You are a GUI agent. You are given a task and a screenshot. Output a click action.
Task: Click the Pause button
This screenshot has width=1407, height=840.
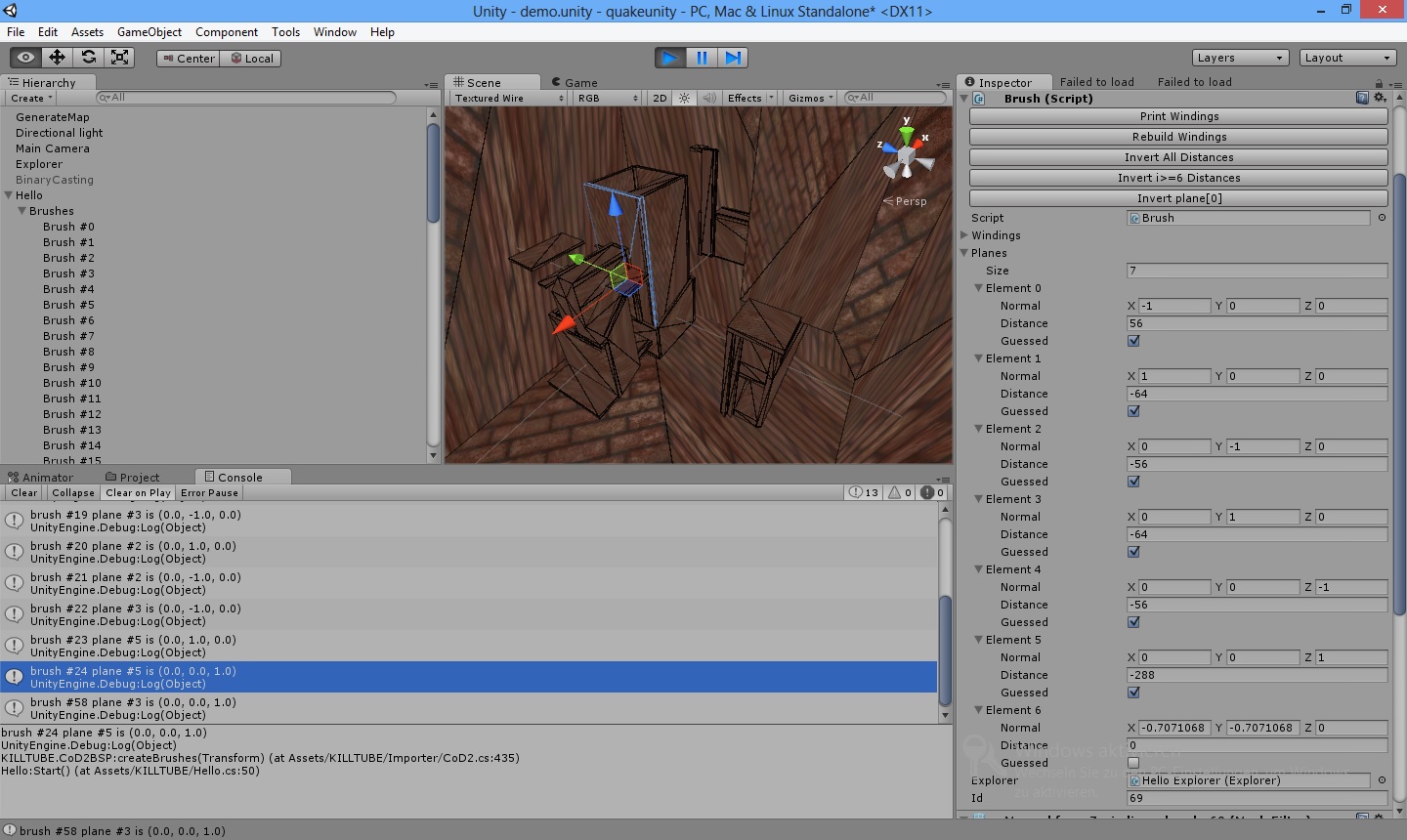702,58
